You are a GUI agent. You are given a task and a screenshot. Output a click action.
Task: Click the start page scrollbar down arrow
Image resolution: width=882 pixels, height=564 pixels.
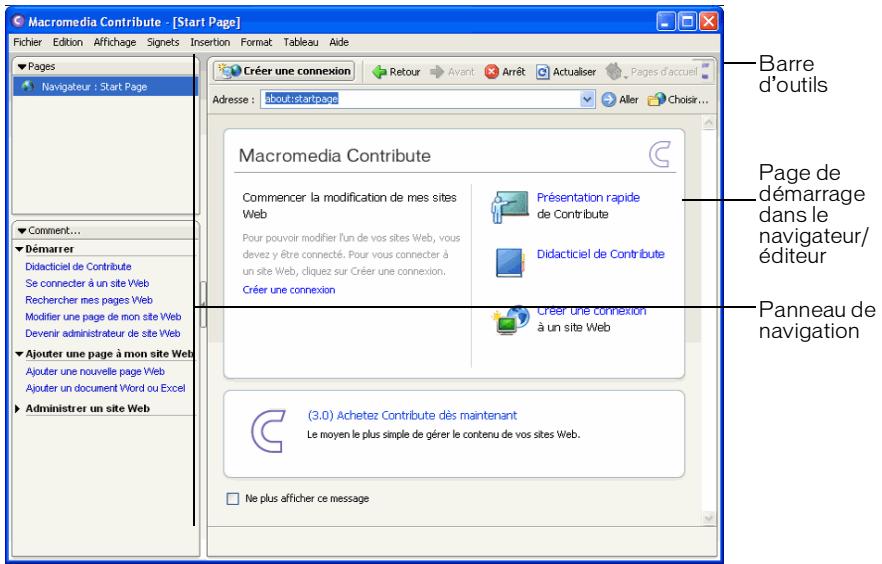click(709, 518)
